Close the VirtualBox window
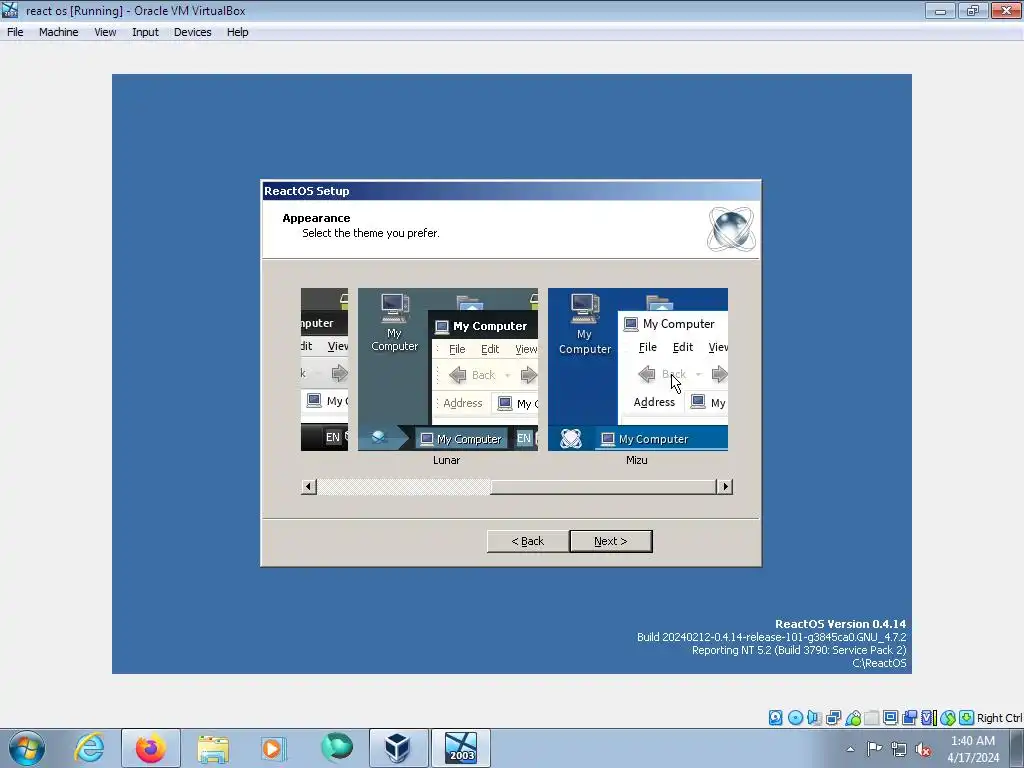The width and height of the screenshot is (1024, 768). 1006,10
